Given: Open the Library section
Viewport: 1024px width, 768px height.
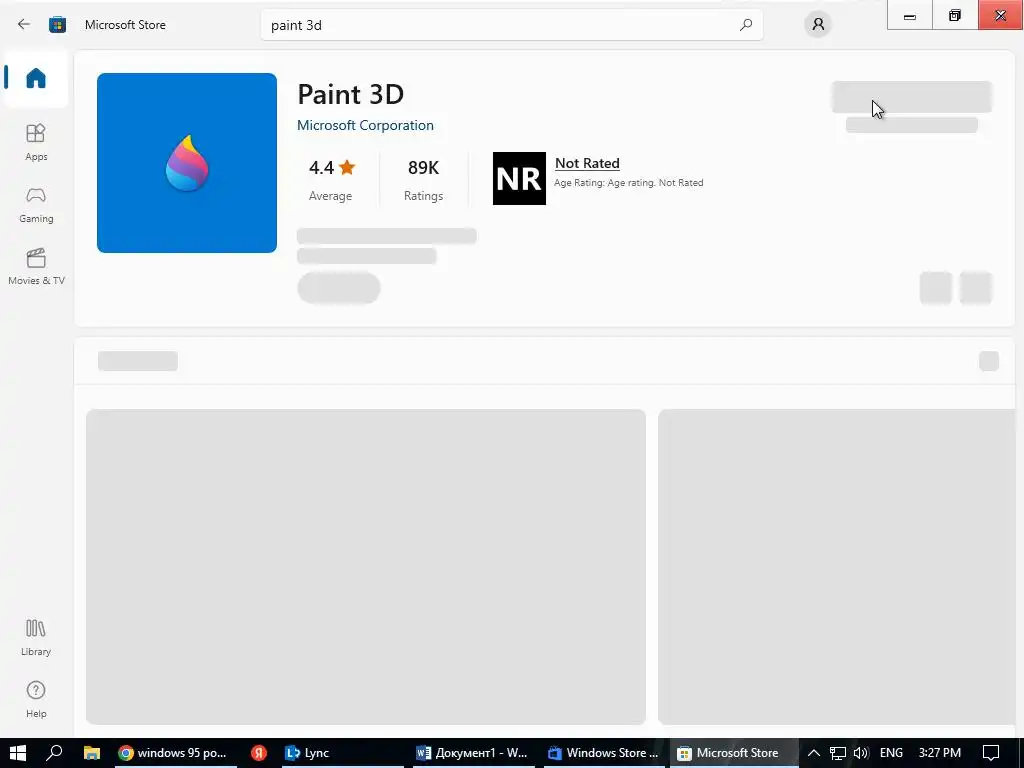Looking at the screenshot, I should tap(36, 637).
